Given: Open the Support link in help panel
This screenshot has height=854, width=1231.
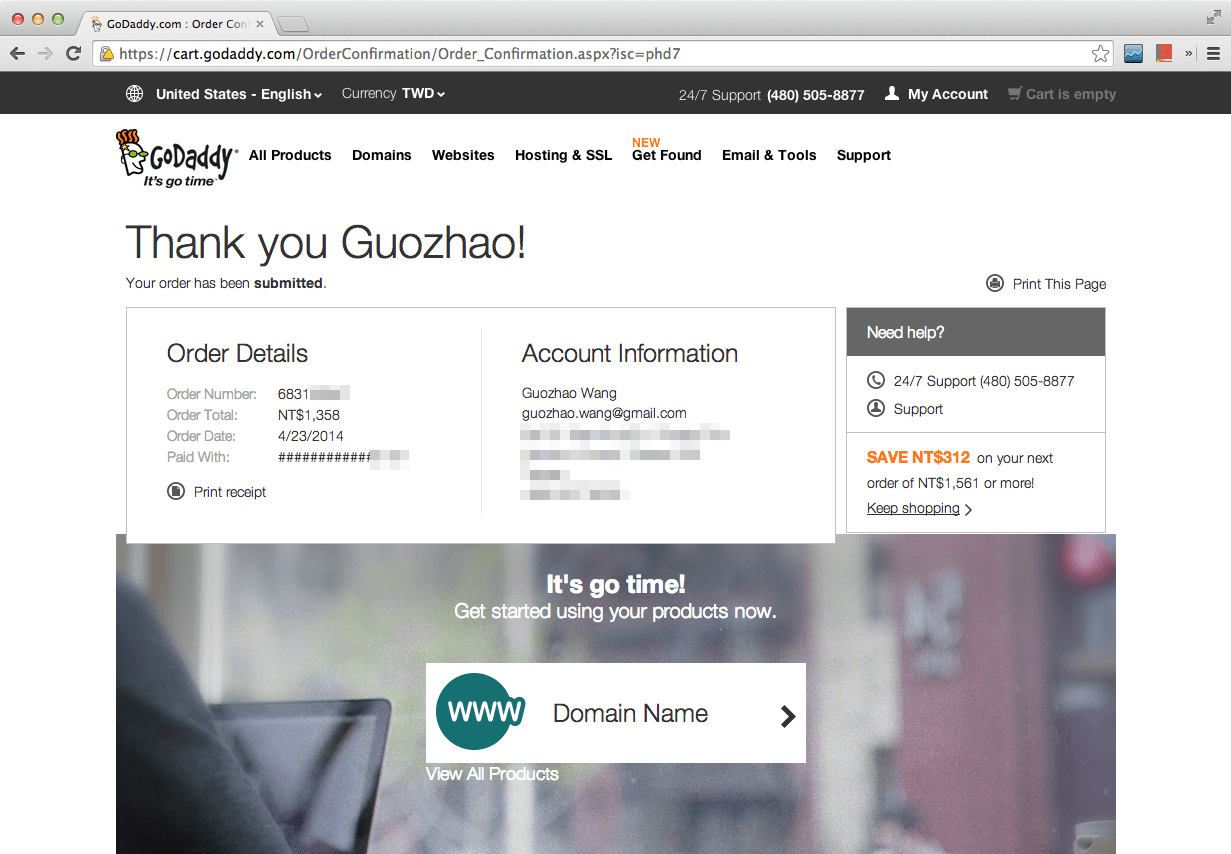Looking at the screenshot, I should click(x=918, y=409).
